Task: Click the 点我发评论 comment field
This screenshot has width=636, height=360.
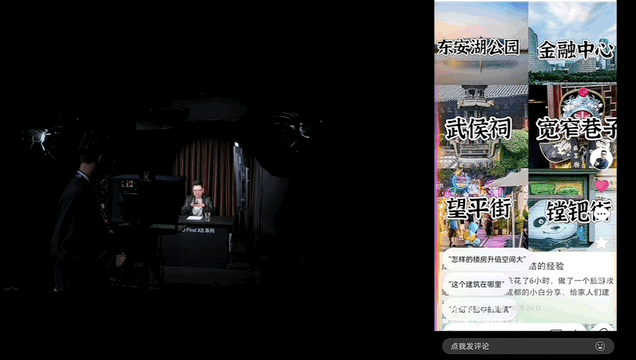Action: tap(528, 346)
